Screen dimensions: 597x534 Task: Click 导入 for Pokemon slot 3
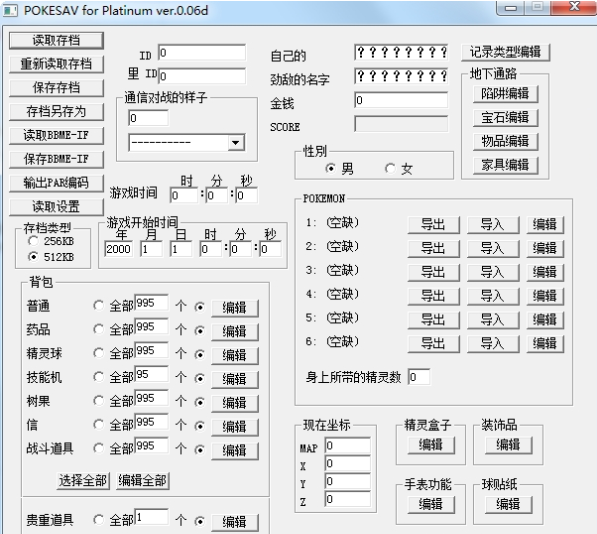[x=493, y=272]
